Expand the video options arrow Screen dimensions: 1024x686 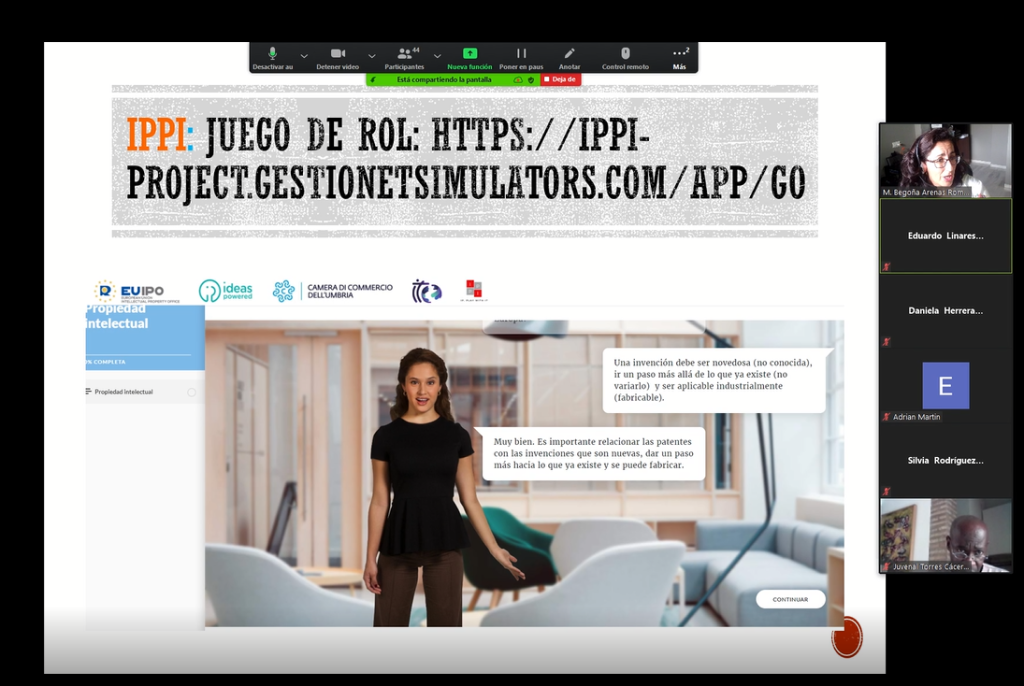tap(371, 56)
